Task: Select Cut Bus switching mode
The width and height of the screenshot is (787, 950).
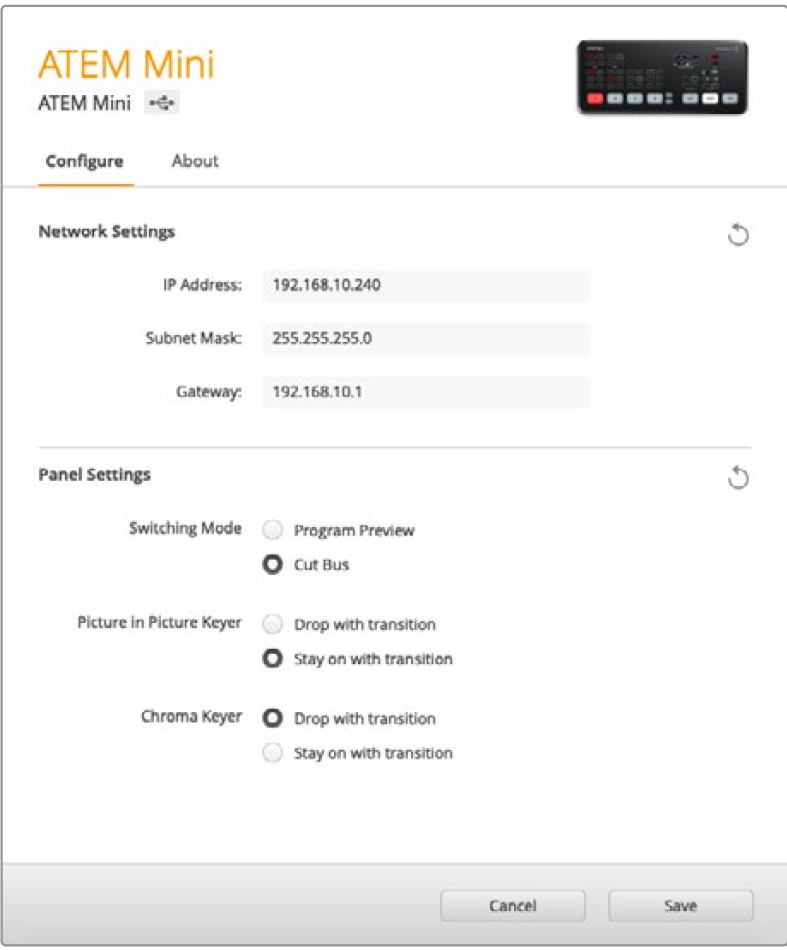Action: (272, 565)
